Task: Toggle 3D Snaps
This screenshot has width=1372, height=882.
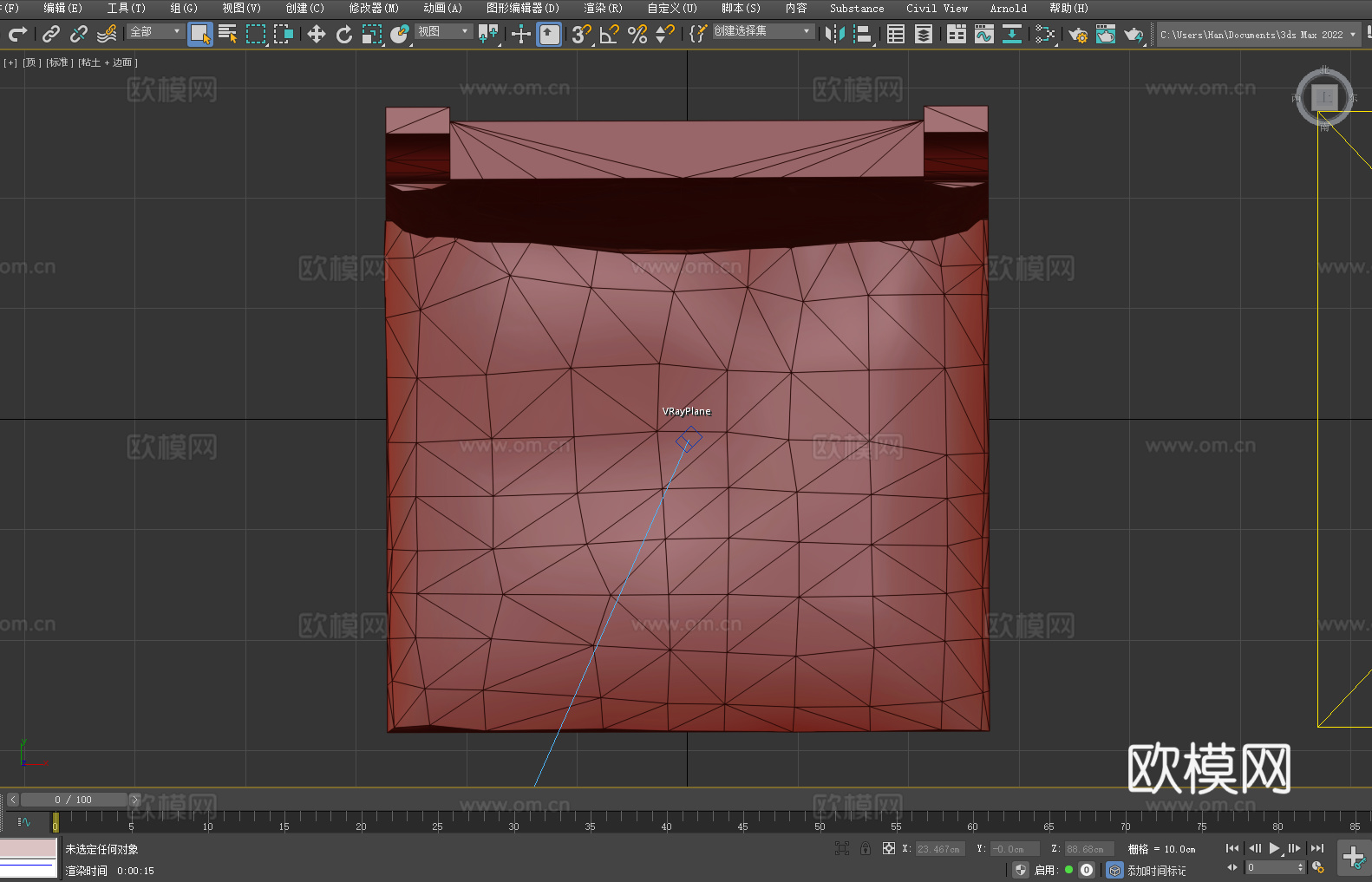Action: click(x=582, y=34)
